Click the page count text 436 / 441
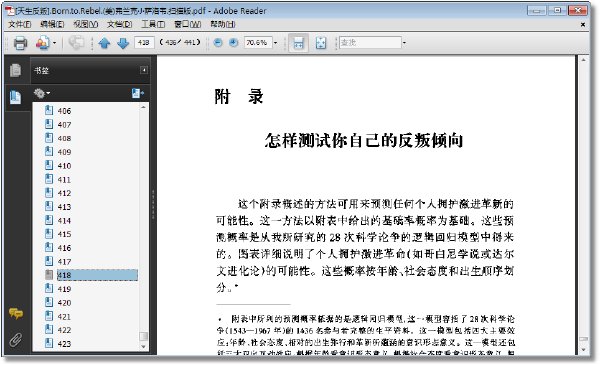Image resolution: width=600 pixels, height=366 pixels. click(x=180, y=42)
